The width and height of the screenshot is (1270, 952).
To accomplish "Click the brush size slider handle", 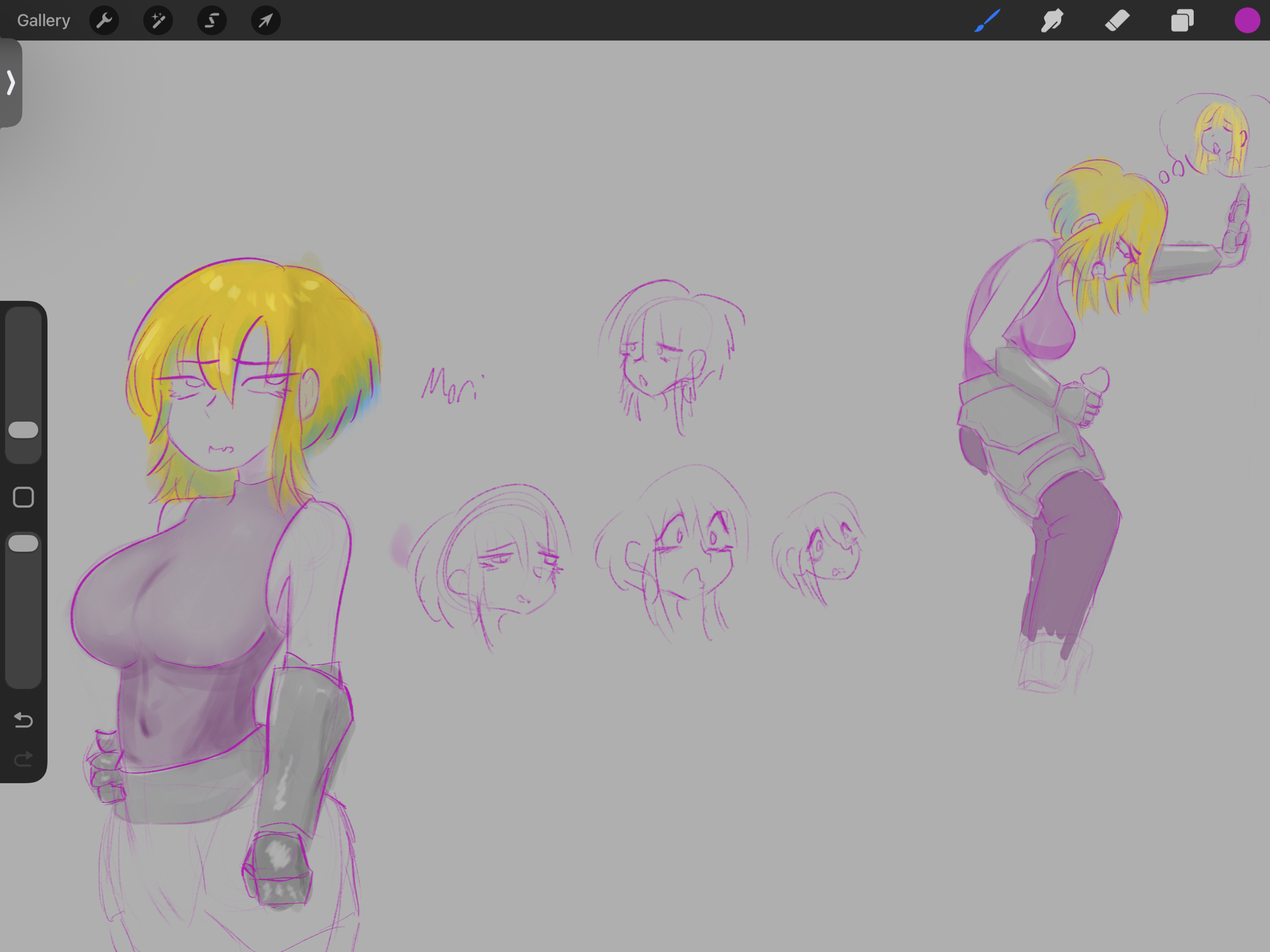I will pyautogui.click(x=23, y=430).
